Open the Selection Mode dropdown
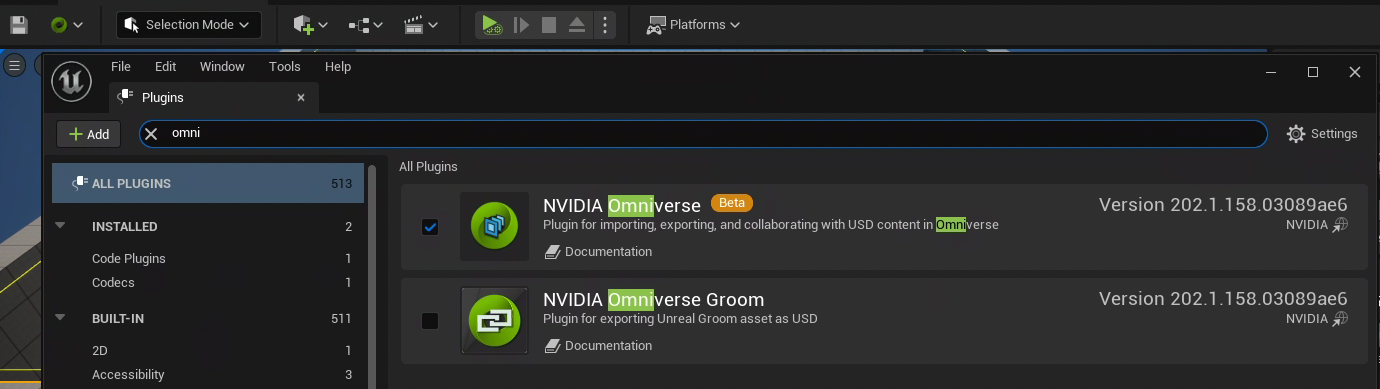This screenshot has height=389, width=1380. [189, 24]
